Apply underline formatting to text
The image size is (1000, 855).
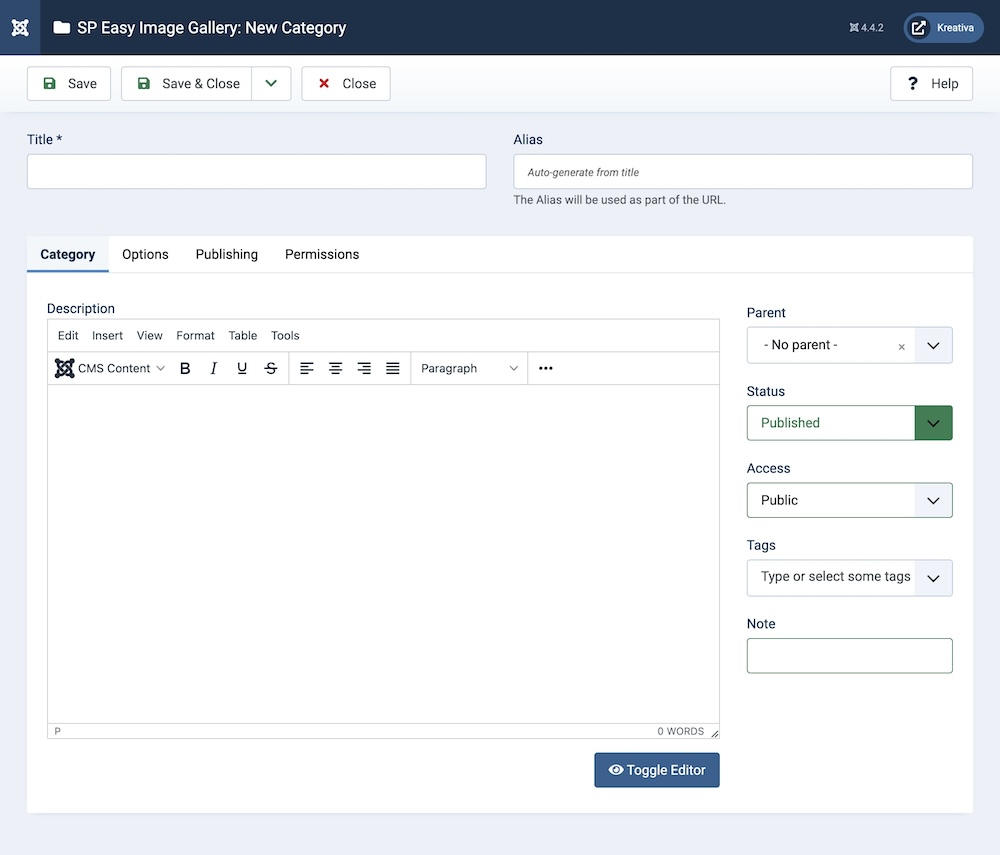[x=242, y=368]
